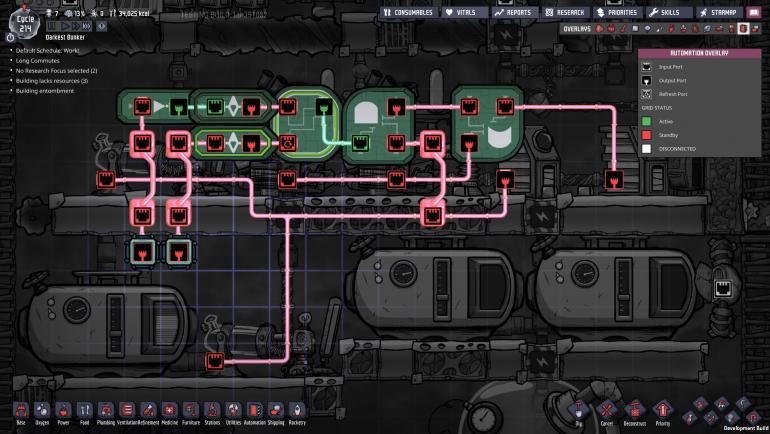Click the eye button beside speed controls

(102, 26)
